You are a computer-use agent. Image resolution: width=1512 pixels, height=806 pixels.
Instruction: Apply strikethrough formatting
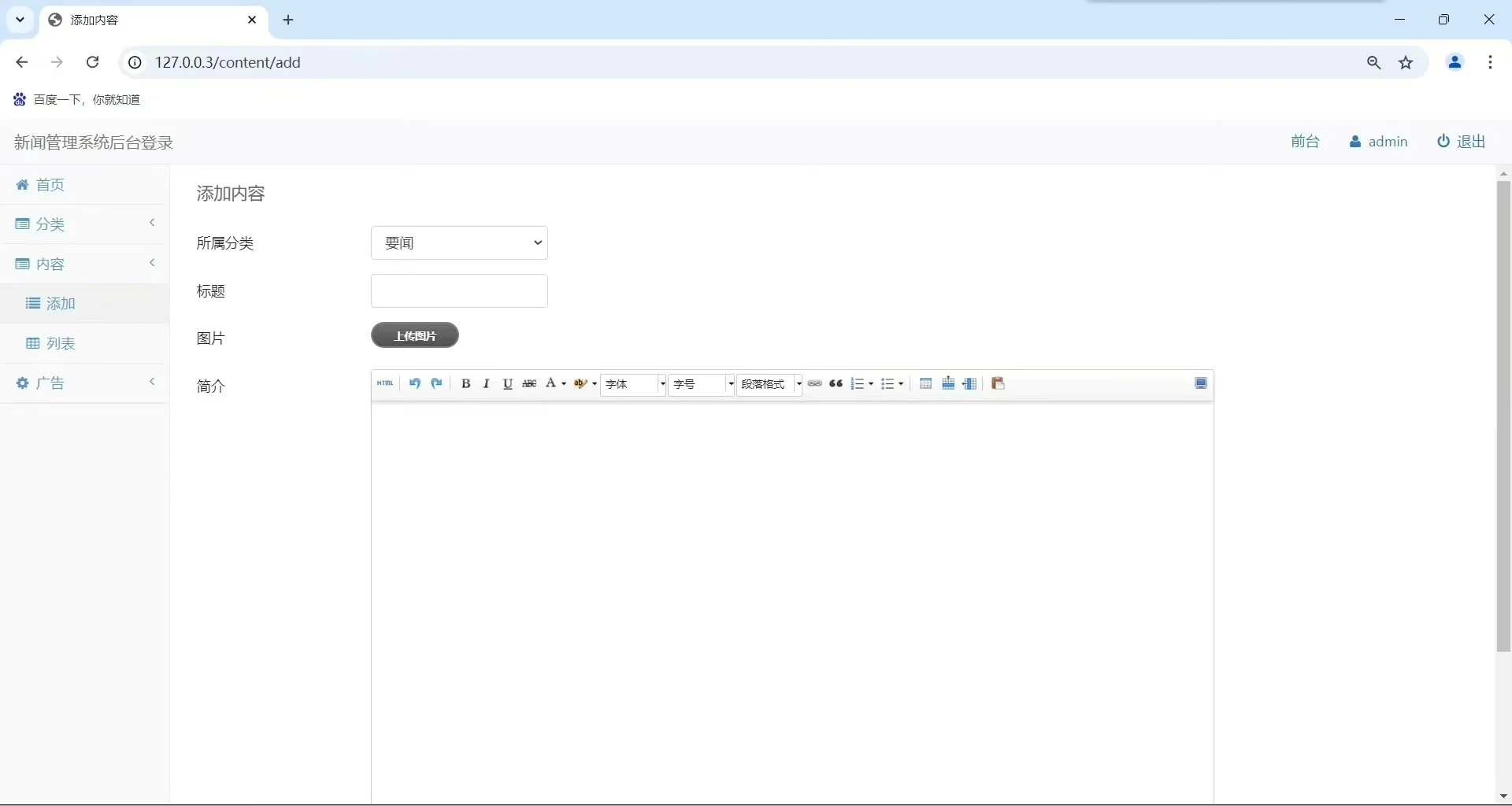(530, 384)
